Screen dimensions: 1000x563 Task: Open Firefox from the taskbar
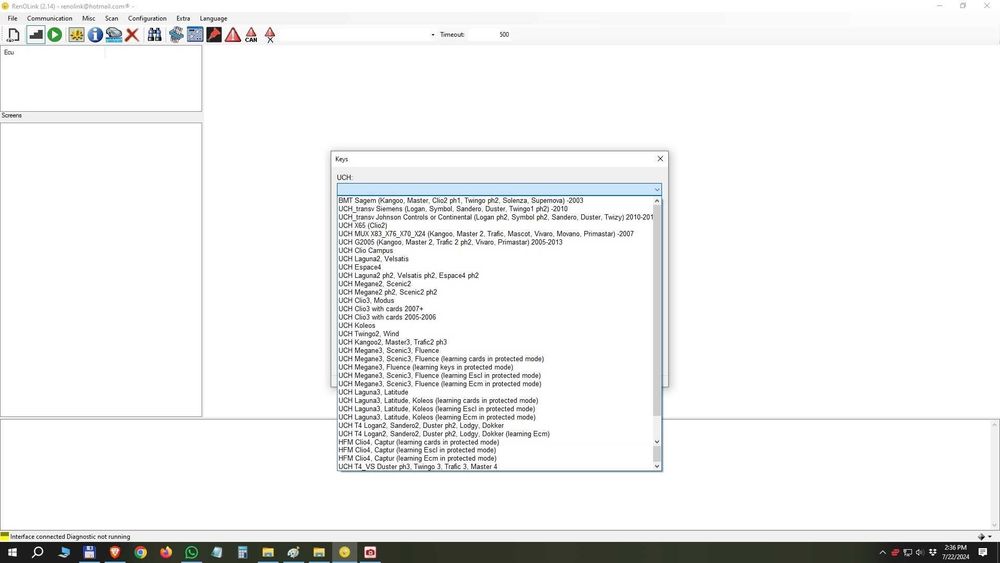[166, 552]
